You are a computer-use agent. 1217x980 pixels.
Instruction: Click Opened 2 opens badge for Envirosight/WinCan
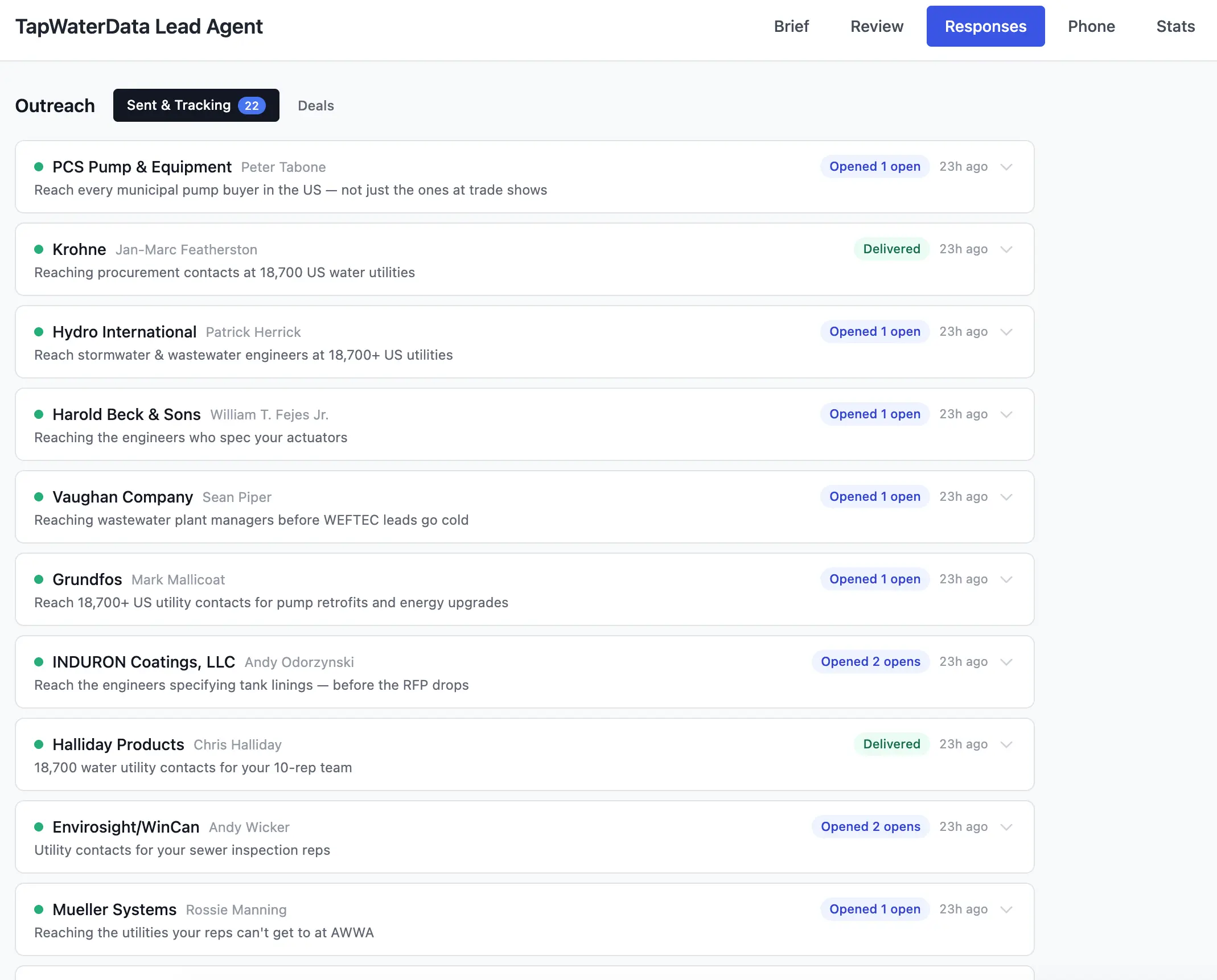pos(870,827)
